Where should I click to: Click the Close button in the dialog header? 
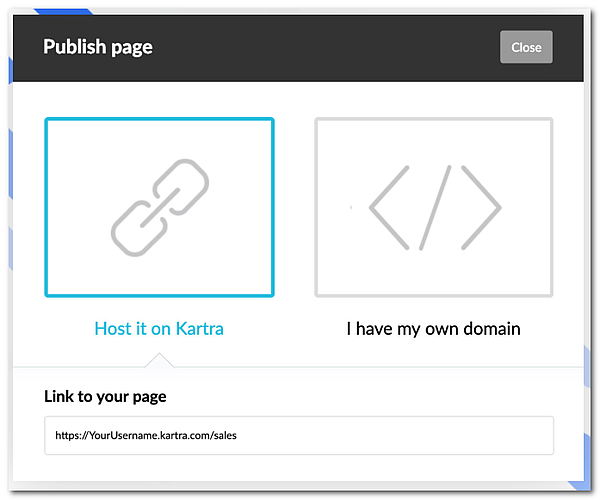(x=526, y=47)
